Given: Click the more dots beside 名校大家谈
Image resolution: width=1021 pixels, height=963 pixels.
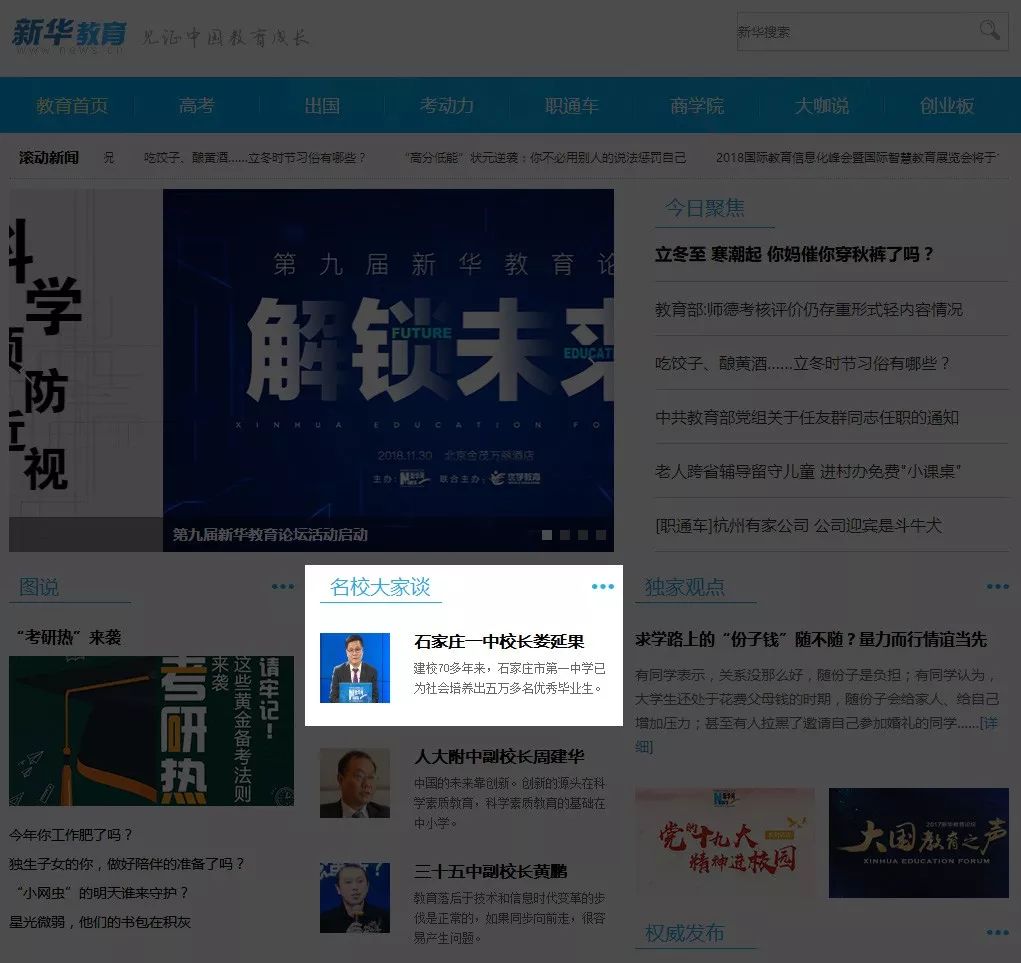Looking at the screenshot, I should click(x=603, y=587).
